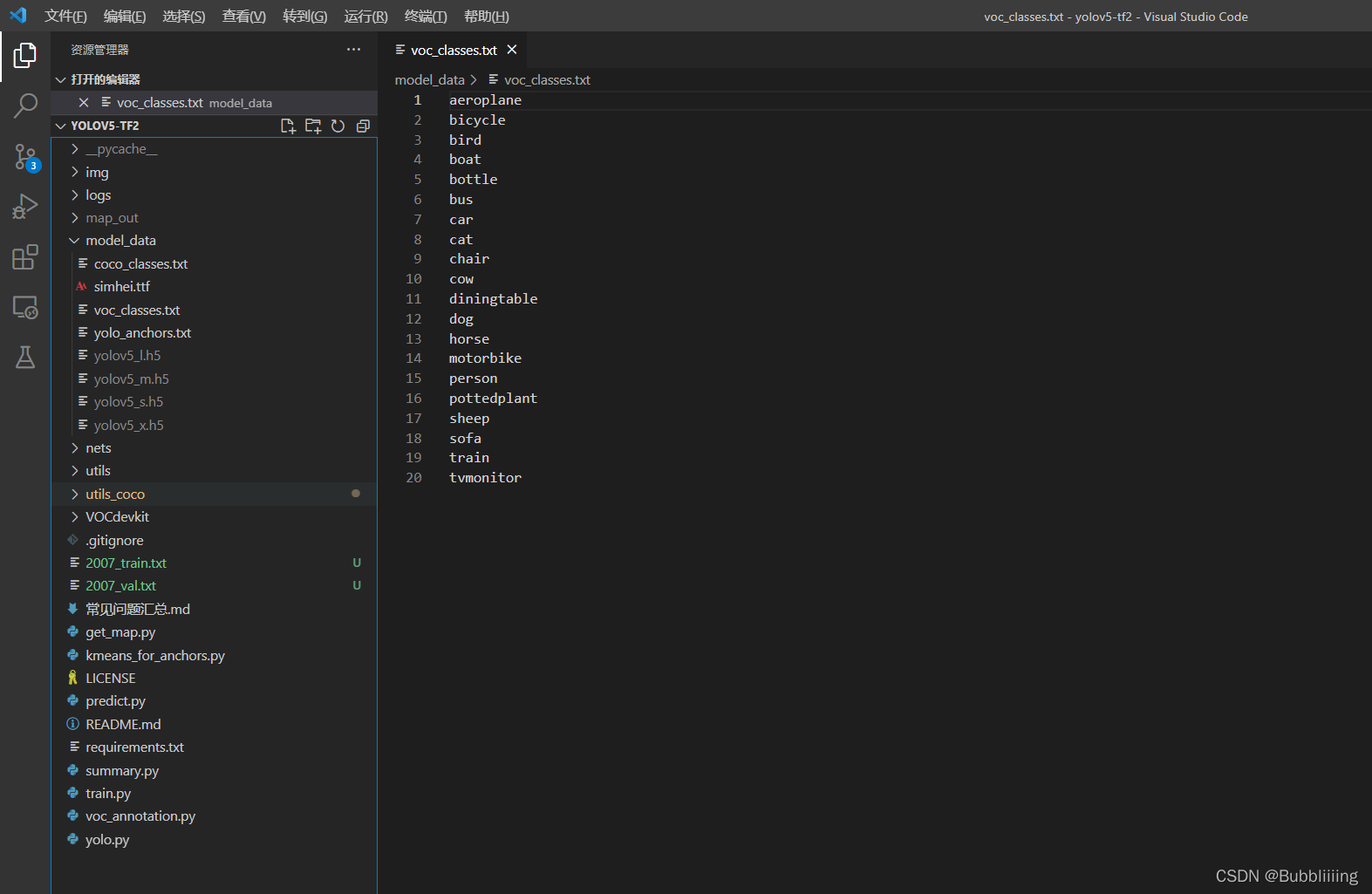Screen dimensions: 1372x894
Task: Click the 'diningtable' line in editor
Action: coord(493,299)
